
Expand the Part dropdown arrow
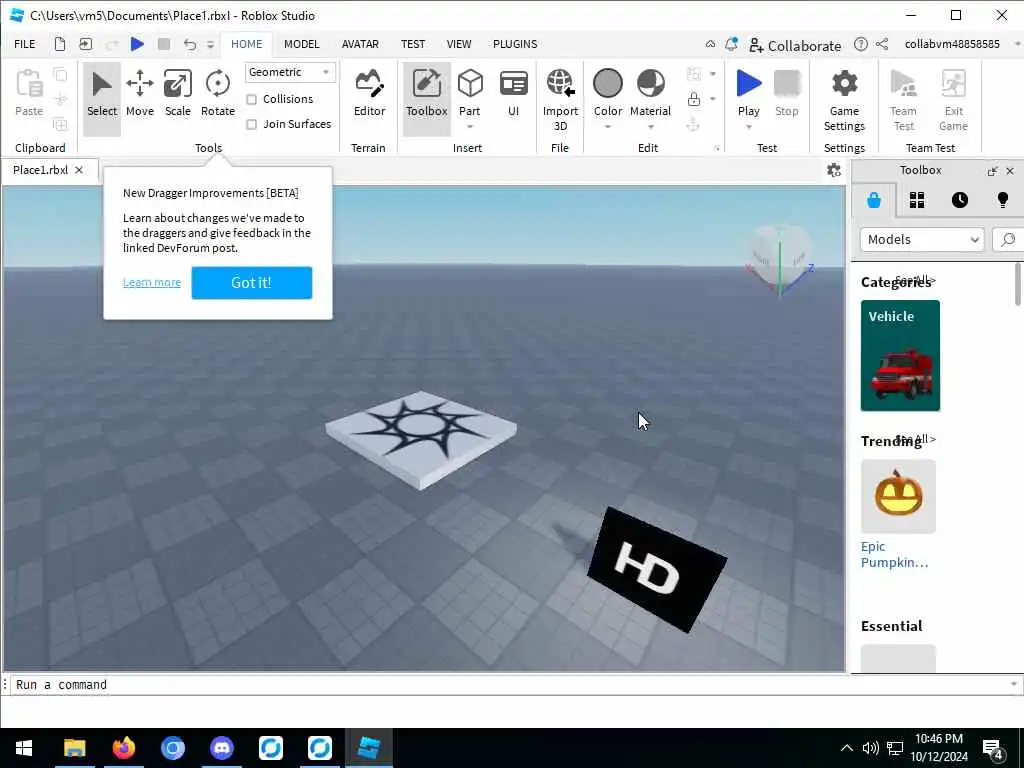pyautogui.click(x=470, y=127)
